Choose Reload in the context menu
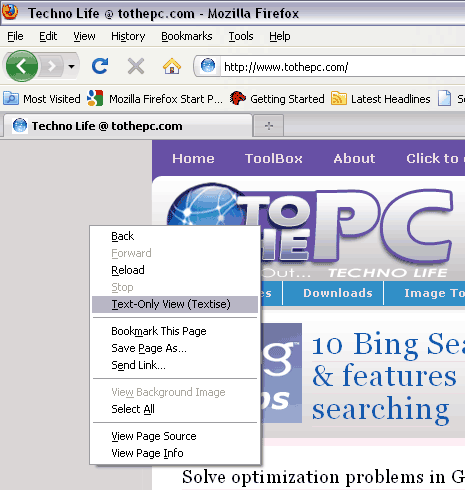This screenshot has height=490, width=465. (x=175, y=270)
